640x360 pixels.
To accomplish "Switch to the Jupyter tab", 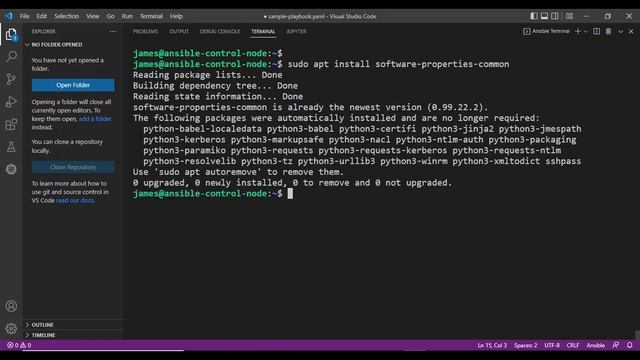I will (x=296, y=31).
